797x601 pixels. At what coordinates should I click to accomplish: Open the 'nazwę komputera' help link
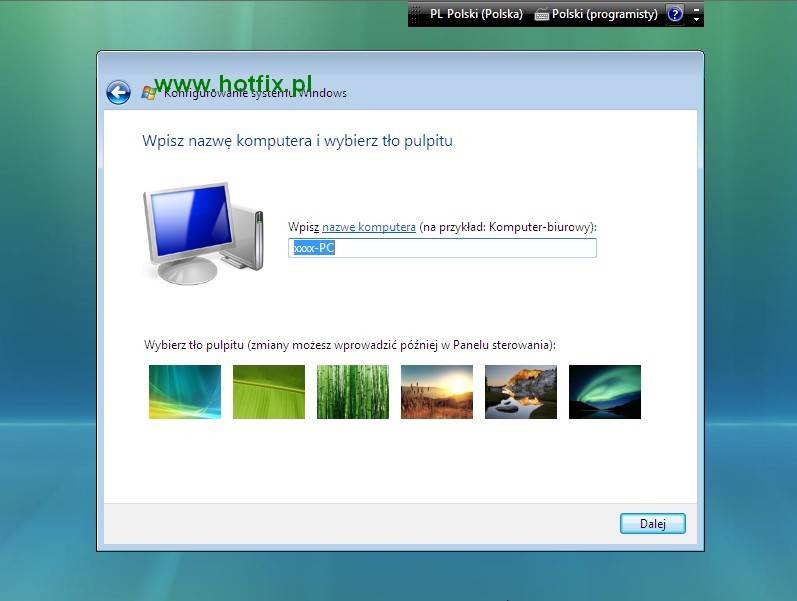tap(368, 227)
